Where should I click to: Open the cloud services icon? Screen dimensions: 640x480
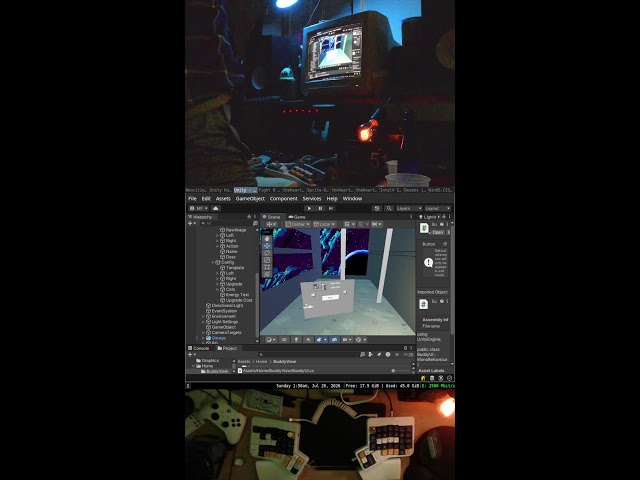click(216, 208)
